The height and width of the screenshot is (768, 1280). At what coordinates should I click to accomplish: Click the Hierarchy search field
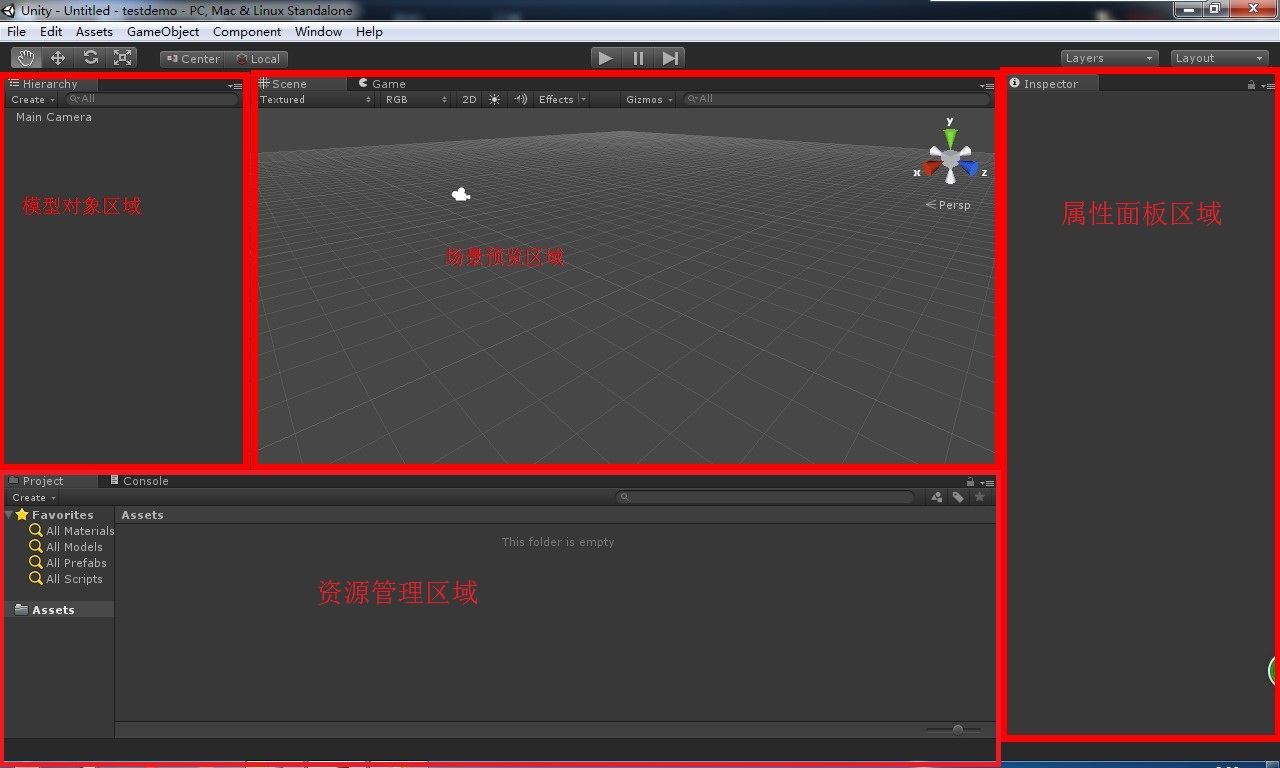pos(152,99)
